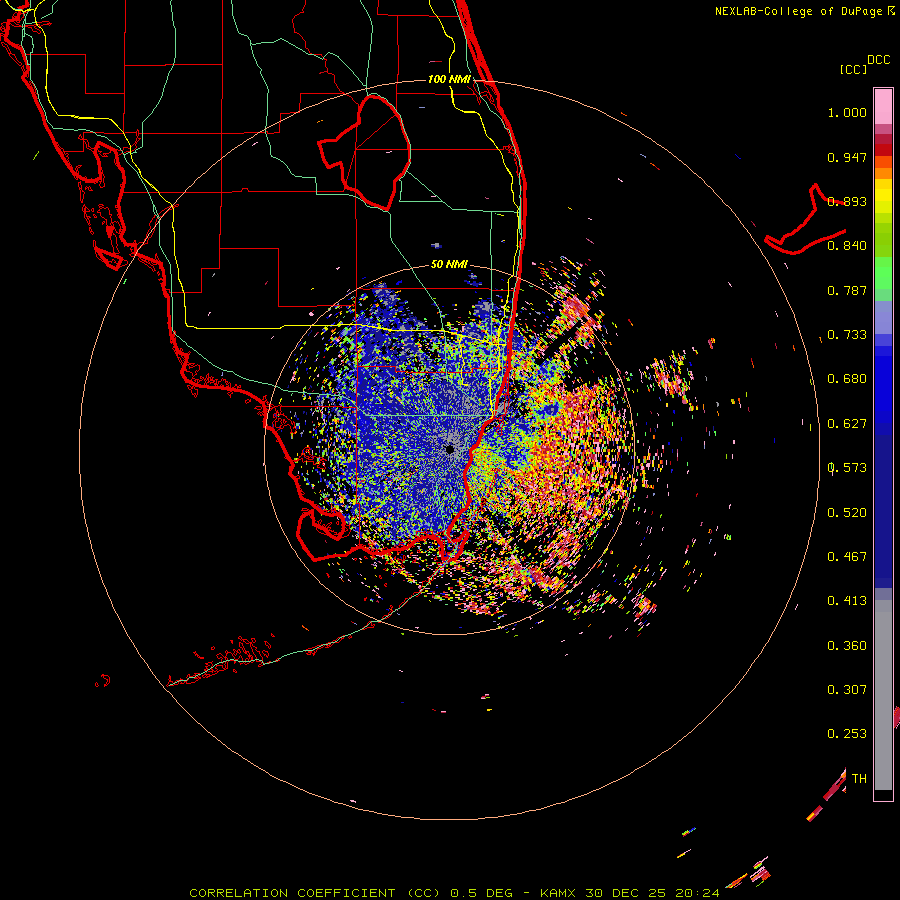
Task: Click the 0.253 scale value
Action: 847,734
